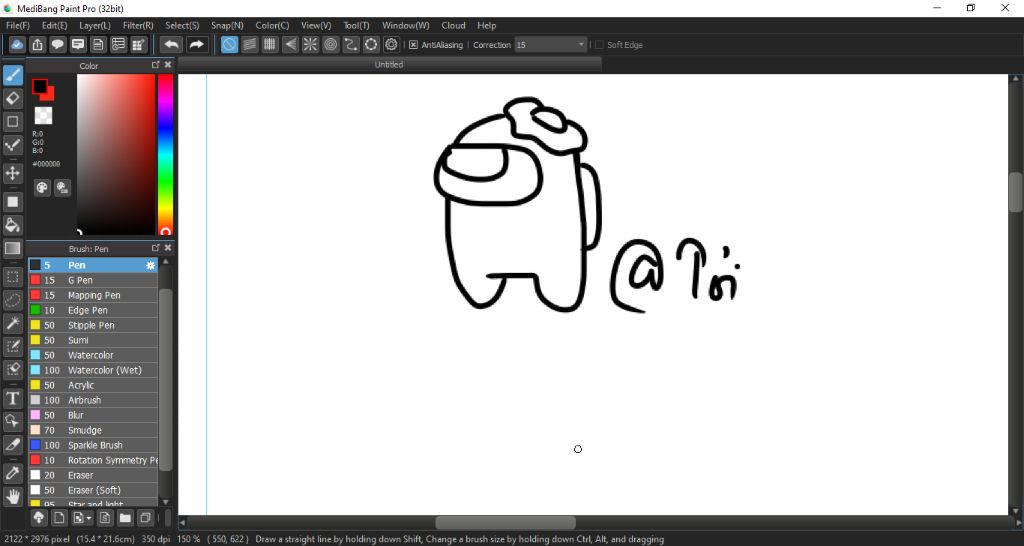The image size is (1024, 546).
Task: Open the Snap menu
Action: tap(227, 25)
